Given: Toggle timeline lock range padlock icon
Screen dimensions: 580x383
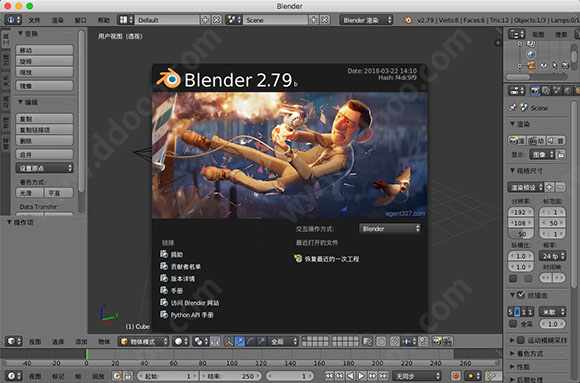Looking at the screenshot, I should (x=128, y=376).
